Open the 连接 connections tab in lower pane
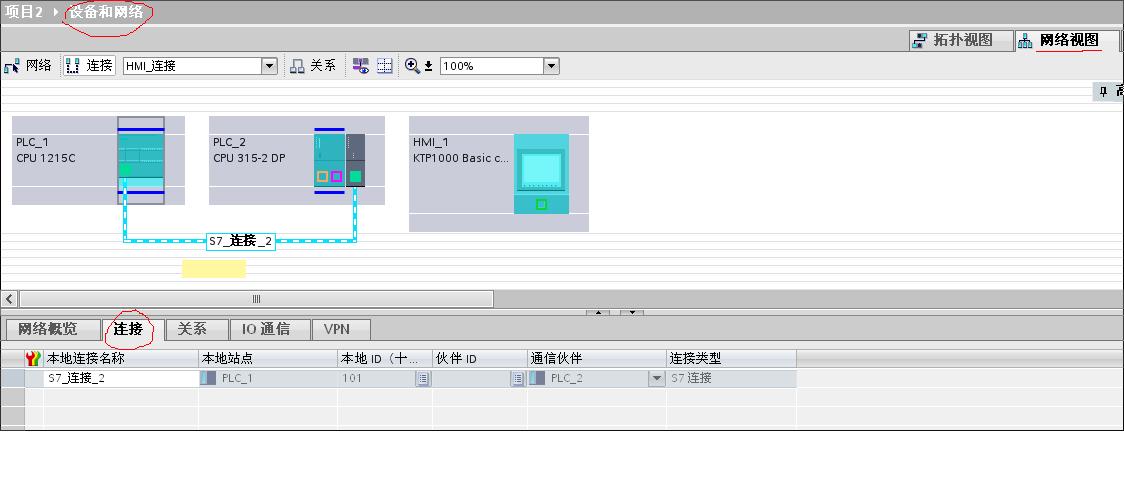 click(x=133, y=330)
